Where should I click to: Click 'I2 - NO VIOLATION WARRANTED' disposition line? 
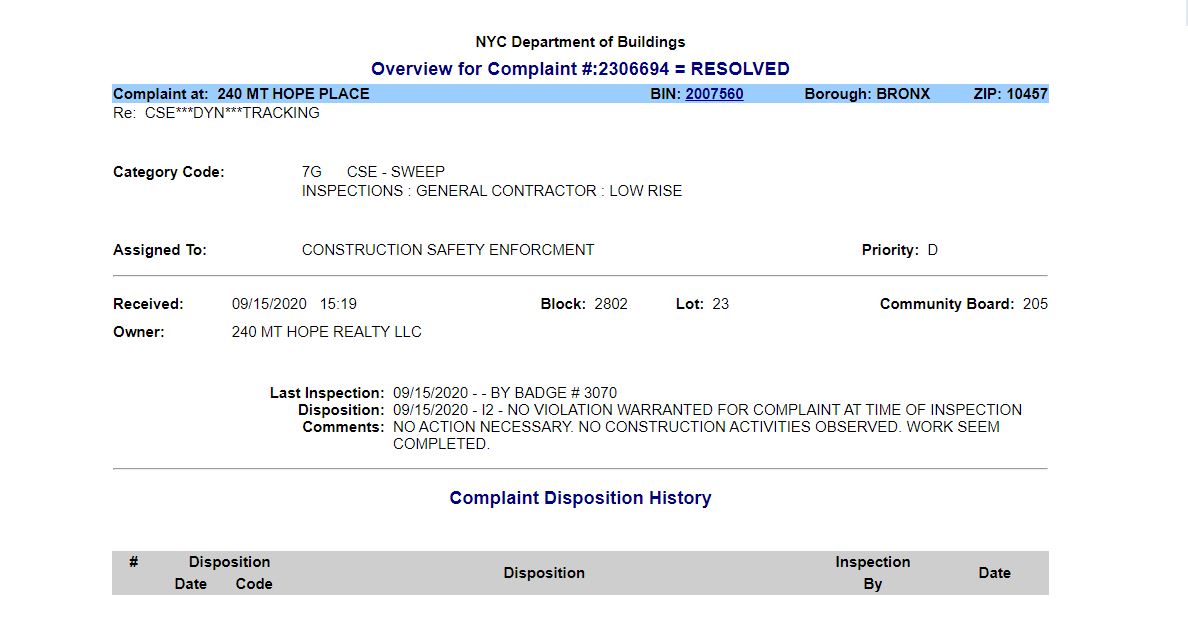[707, 410]
